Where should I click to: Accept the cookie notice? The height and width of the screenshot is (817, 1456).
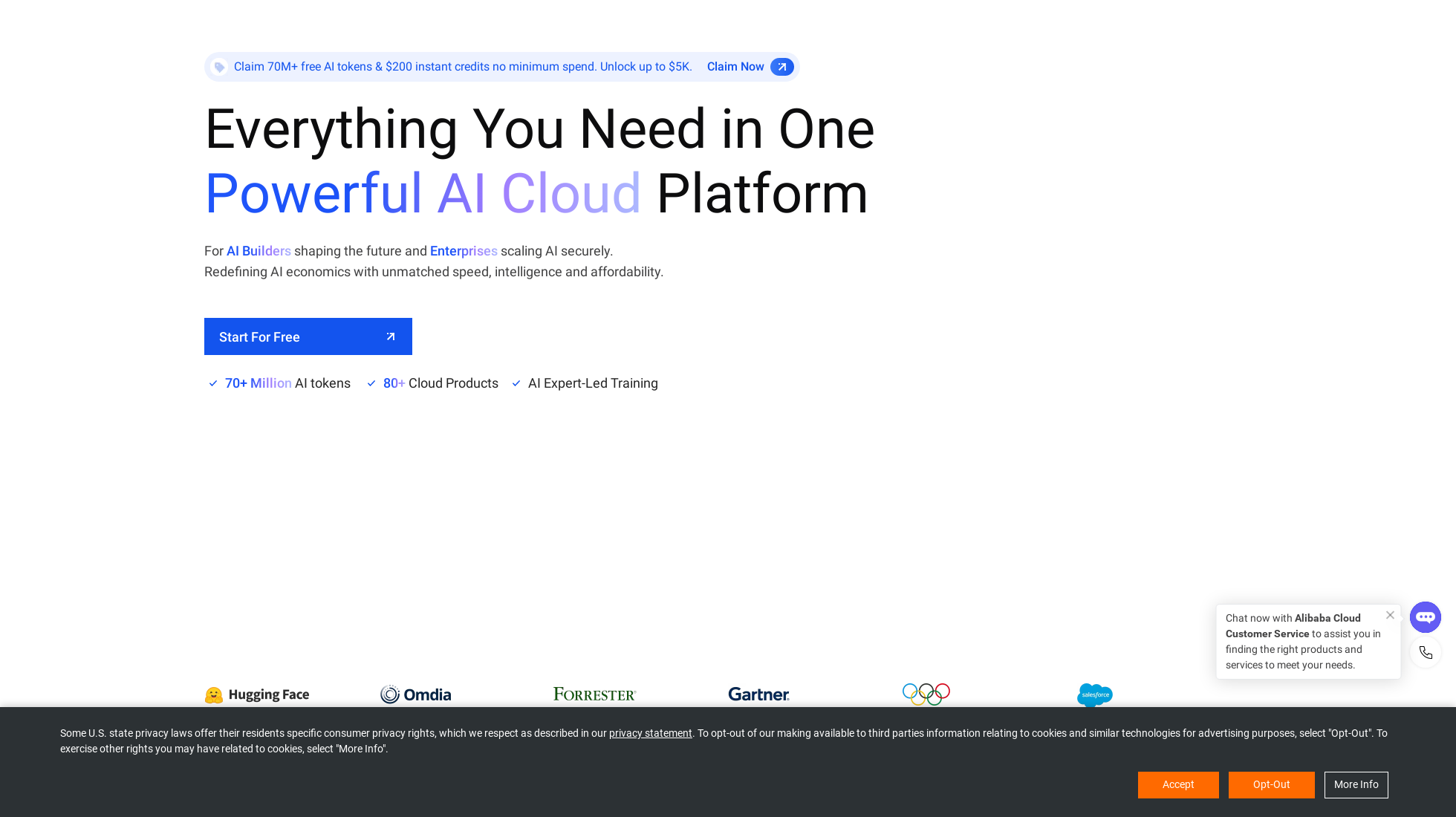coord(1178,784)
